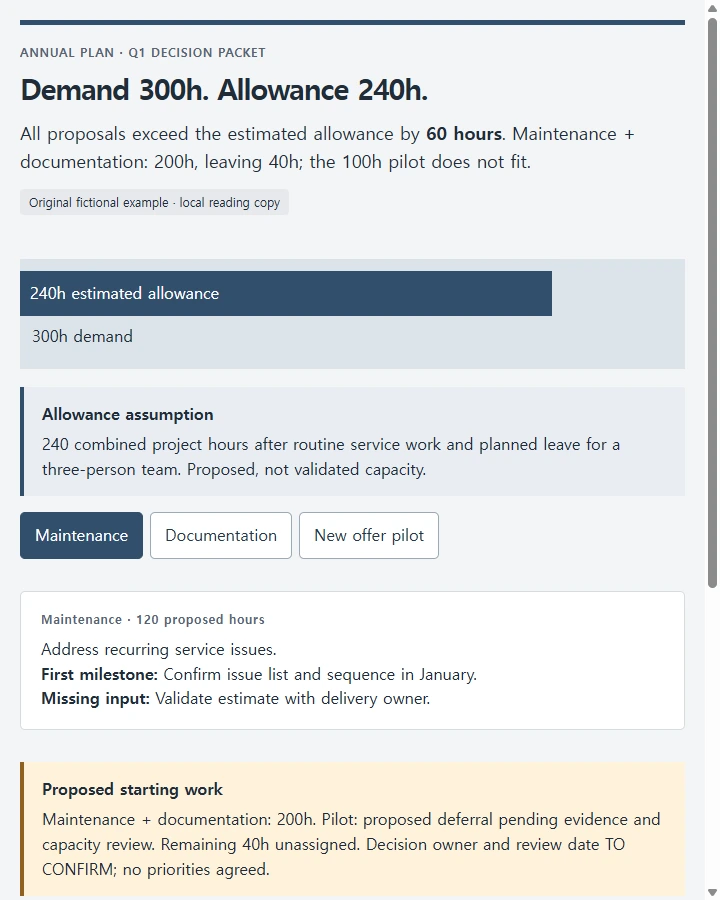Click the vertical scrollbar thumb

713,303
